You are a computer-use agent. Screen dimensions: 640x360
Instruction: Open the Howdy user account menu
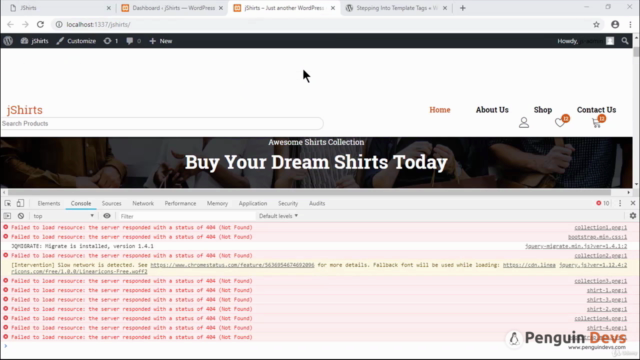coord(585,41)
